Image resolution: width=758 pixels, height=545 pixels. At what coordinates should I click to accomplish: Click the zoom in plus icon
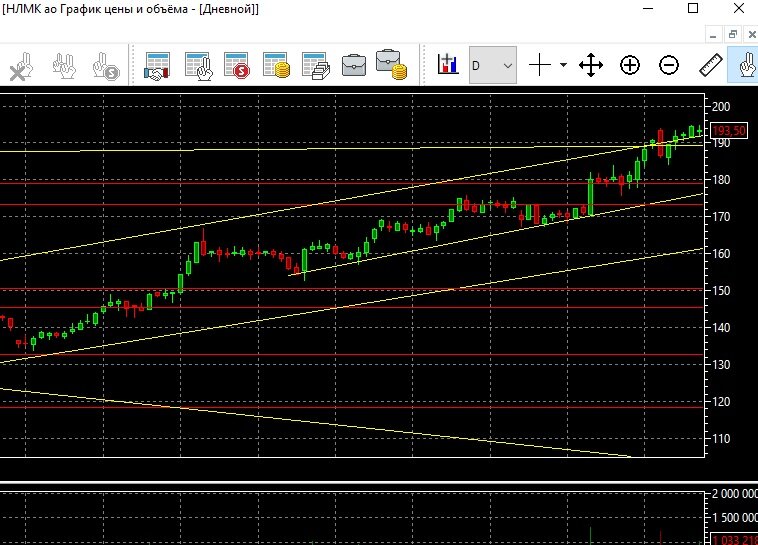click(x=629, y=65)
